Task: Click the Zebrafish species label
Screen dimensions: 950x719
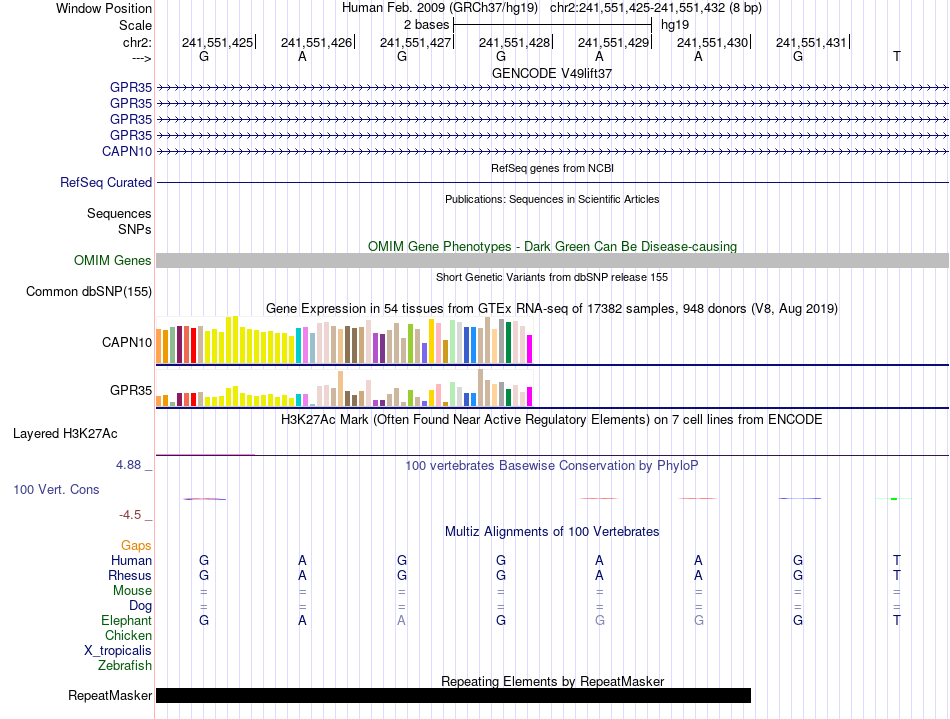Action: pyautogui.click(x=125, y=665)
